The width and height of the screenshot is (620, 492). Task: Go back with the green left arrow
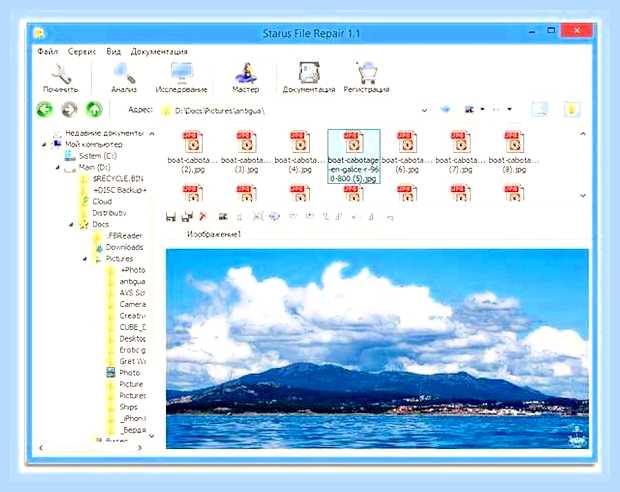click(45, 110)
